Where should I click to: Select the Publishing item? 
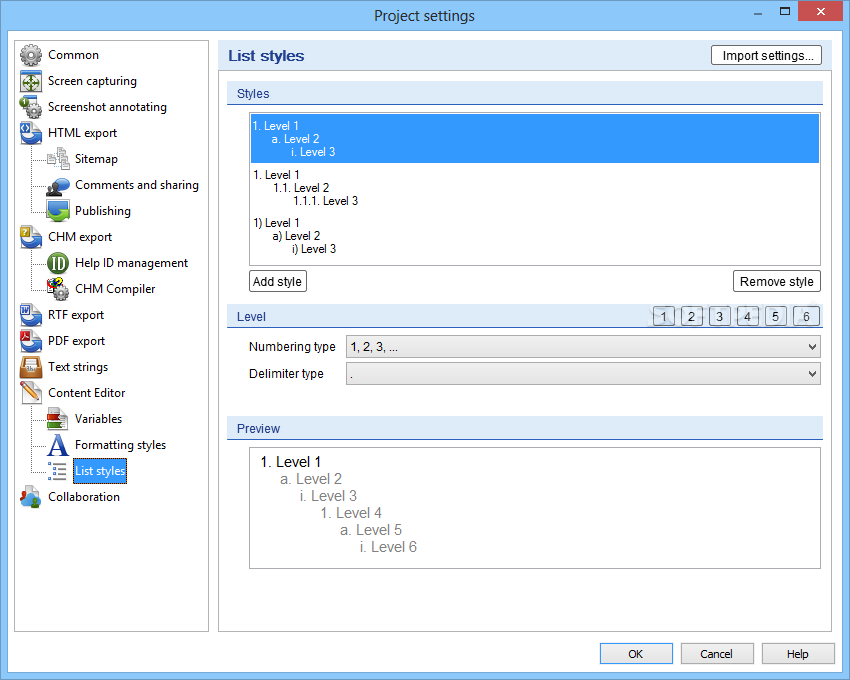click(102, 211)
